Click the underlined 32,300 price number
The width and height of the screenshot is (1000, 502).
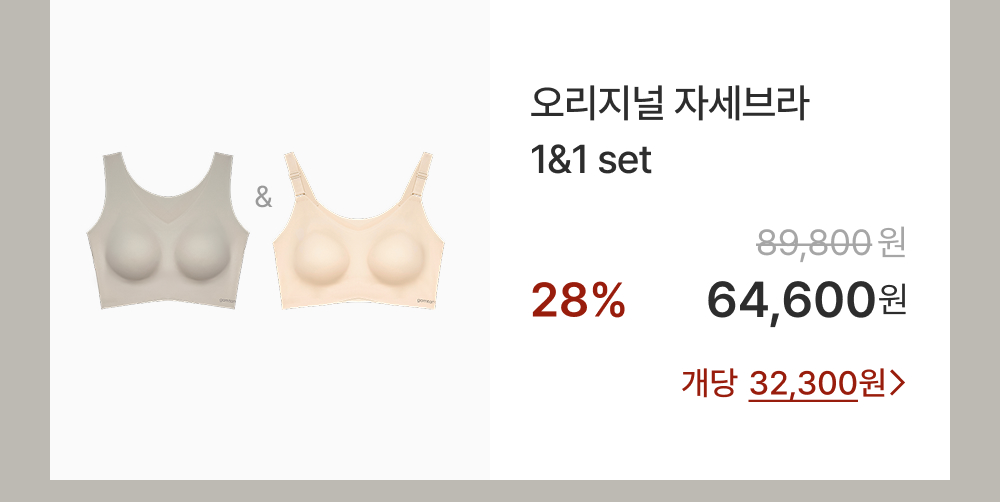point(803,383)
